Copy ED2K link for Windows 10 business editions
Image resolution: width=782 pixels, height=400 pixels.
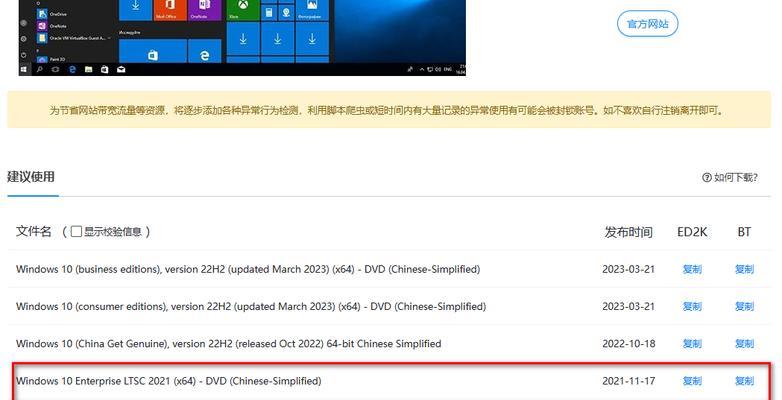[692, 269]
